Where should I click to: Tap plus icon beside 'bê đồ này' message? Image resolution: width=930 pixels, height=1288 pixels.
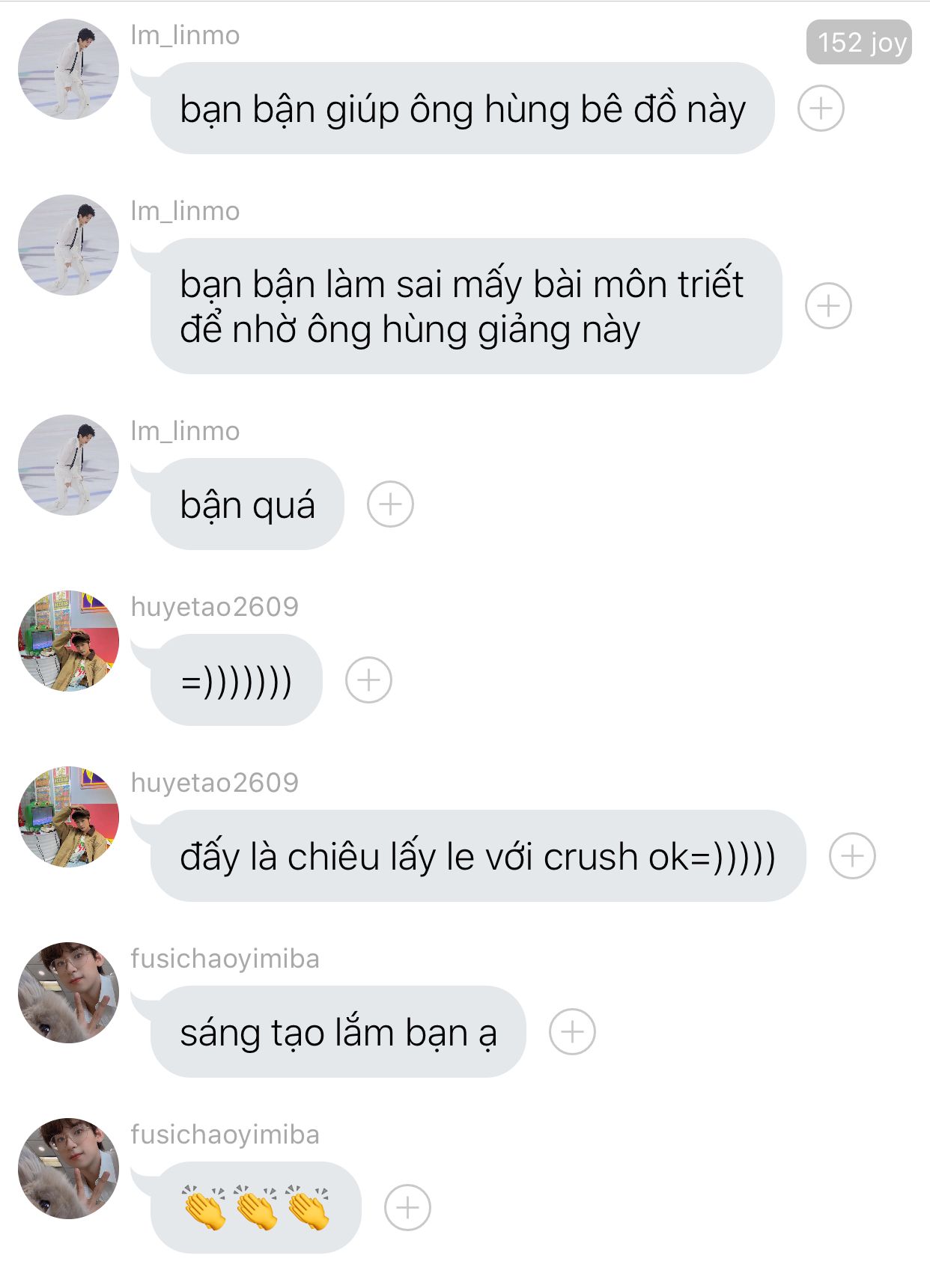click(821, 109)
